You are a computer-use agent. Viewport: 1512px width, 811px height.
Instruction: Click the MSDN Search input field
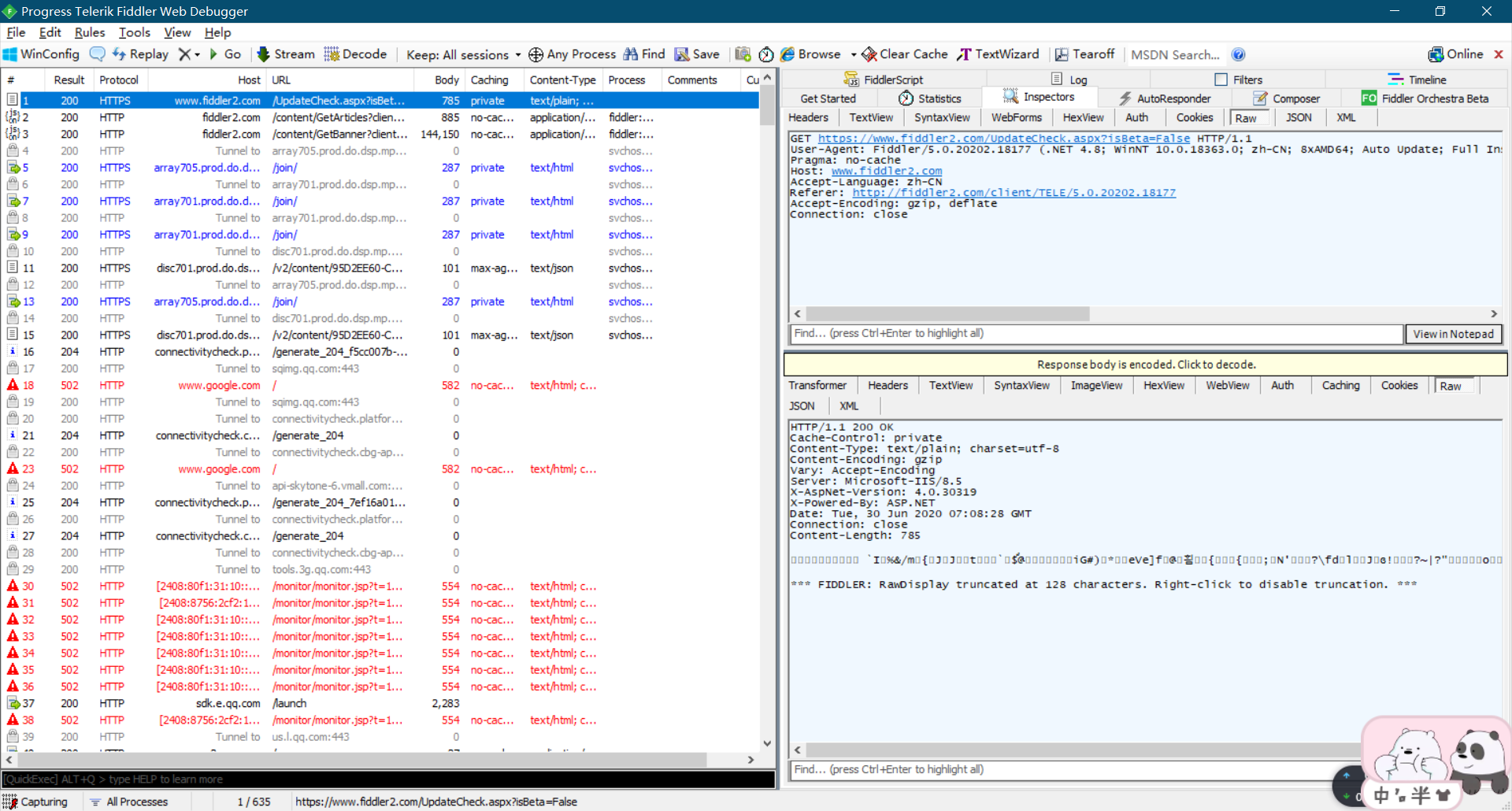pyautogui.click(x=1175, y=54)
